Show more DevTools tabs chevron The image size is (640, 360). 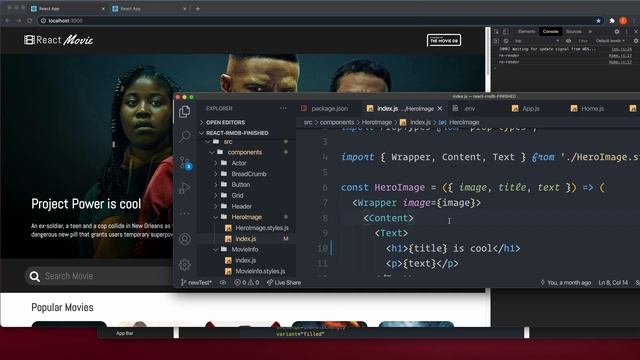coord(590,31)
